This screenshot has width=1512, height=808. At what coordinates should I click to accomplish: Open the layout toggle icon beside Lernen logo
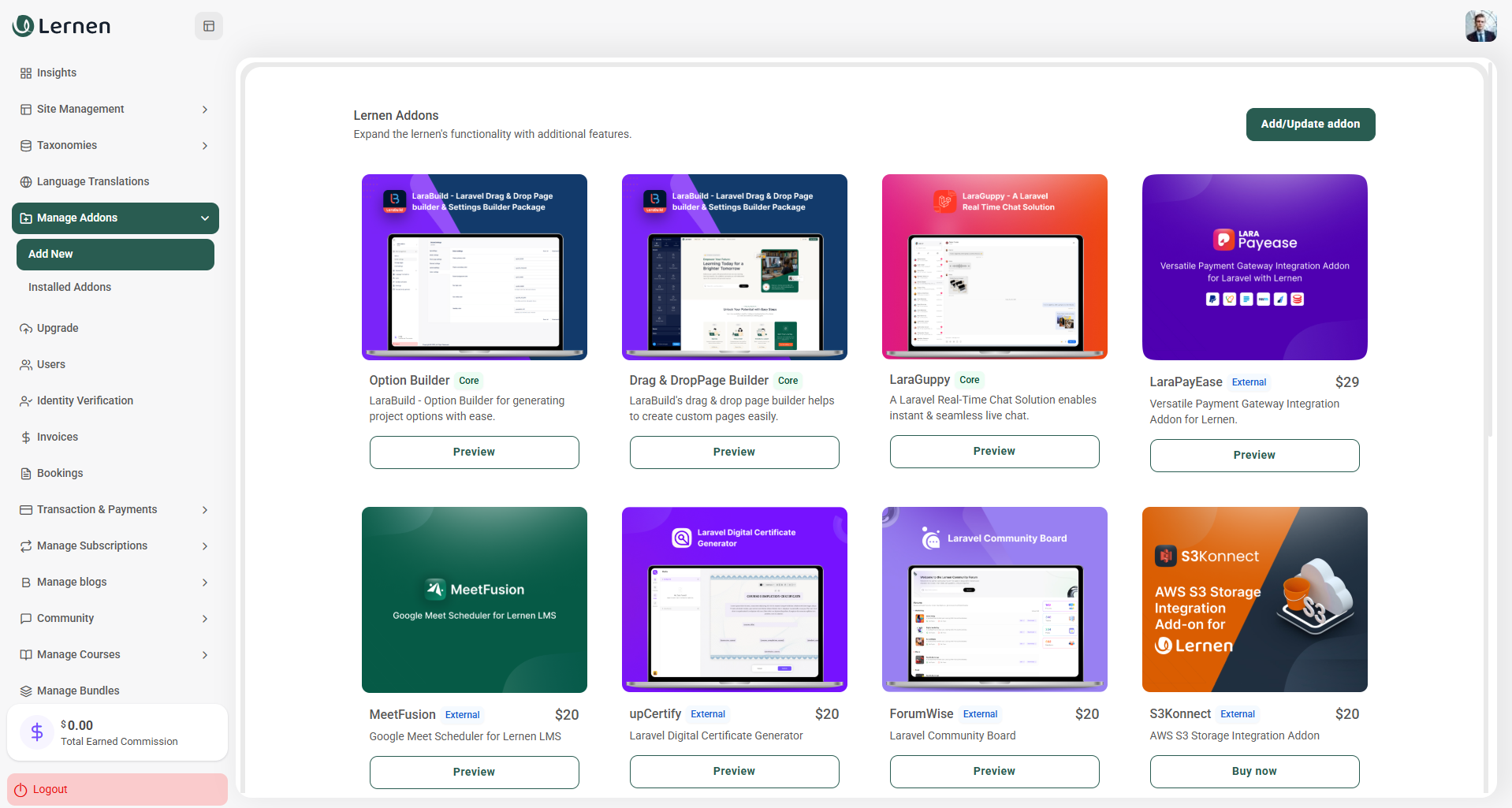(x=208, y=25)
